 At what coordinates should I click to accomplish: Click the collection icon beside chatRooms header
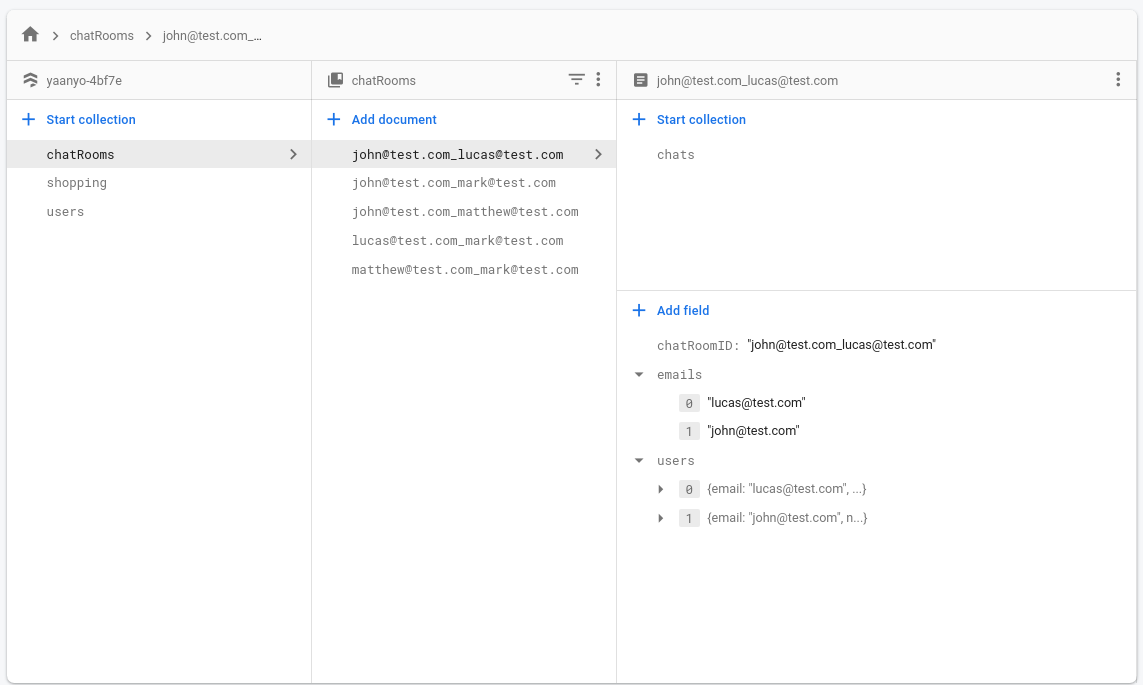click(335, 80)
